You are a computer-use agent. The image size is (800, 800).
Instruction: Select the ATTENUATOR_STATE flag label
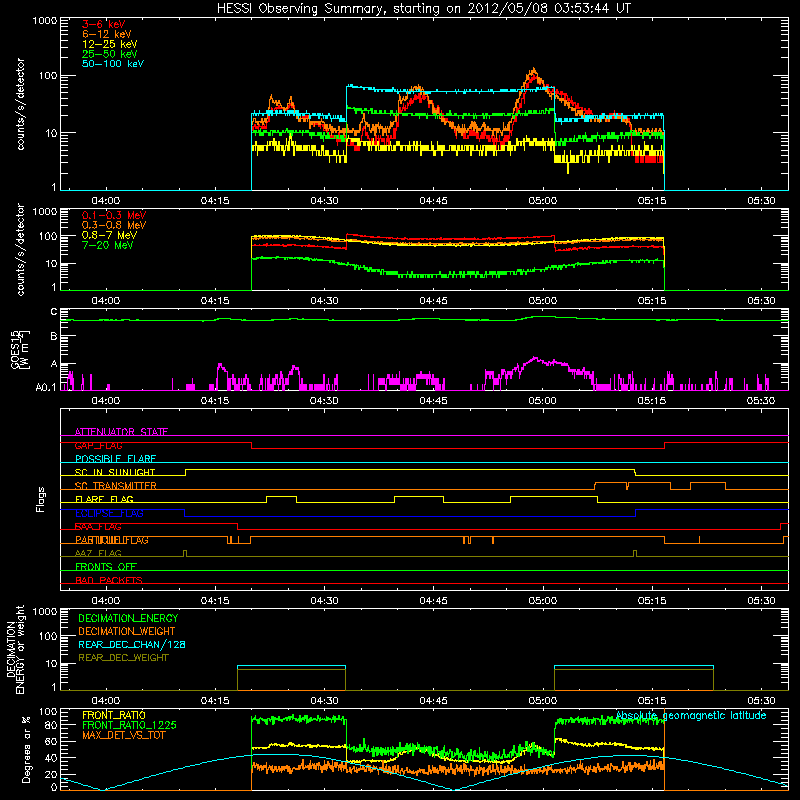tap(121, 432)
